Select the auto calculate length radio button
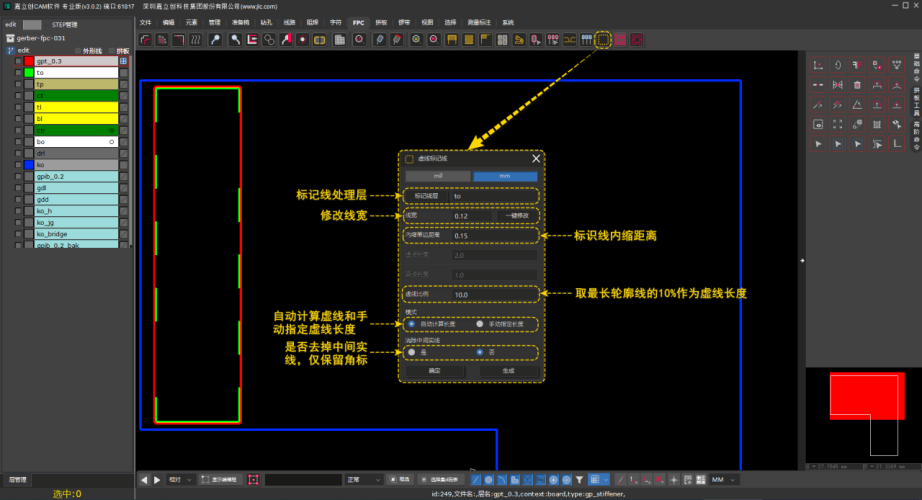This screenshot has width=922, height=500. 412,324
